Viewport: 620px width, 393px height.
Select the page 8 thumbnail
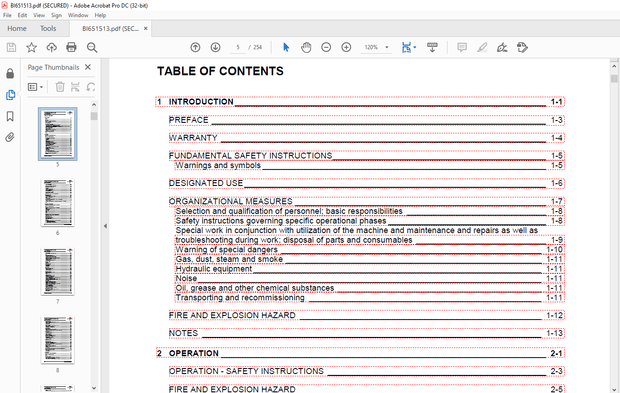pos(58,340)
